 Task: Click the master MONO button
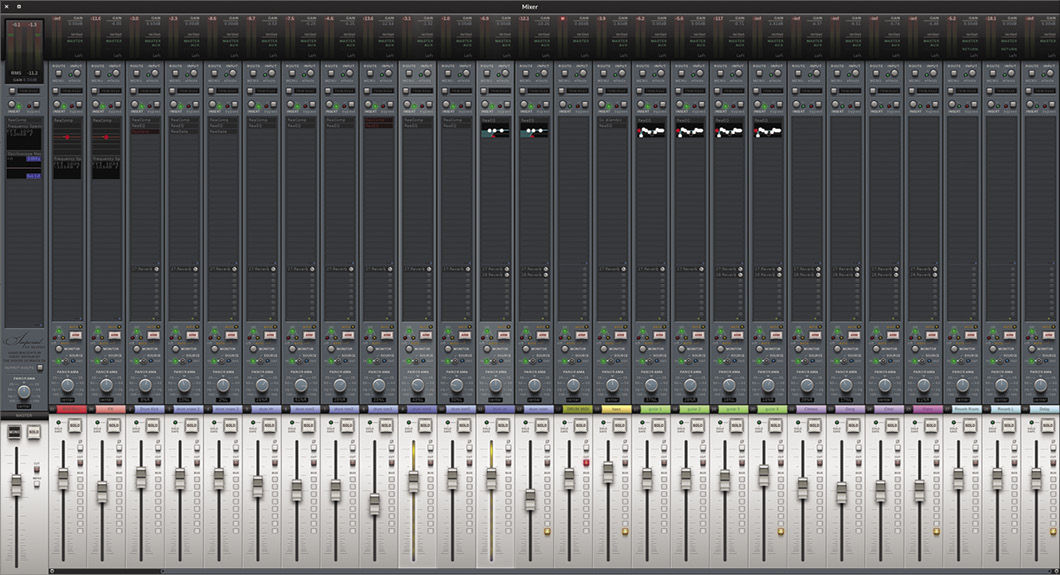[14, 432]
